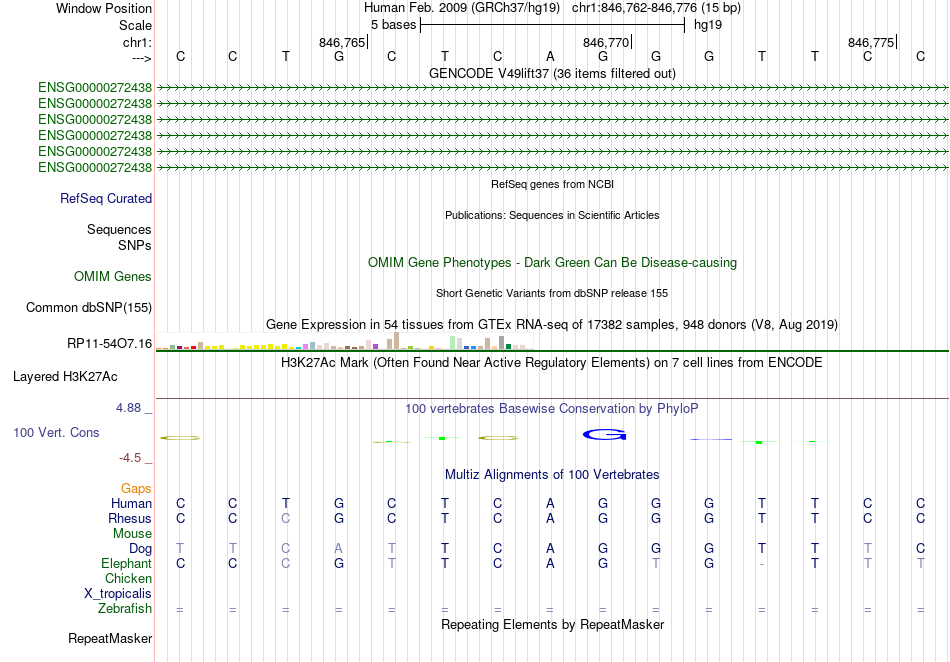Viewport: 950px width, 662px height.
Task: Click the 5 bases scale bar
Action: (552, 25)
